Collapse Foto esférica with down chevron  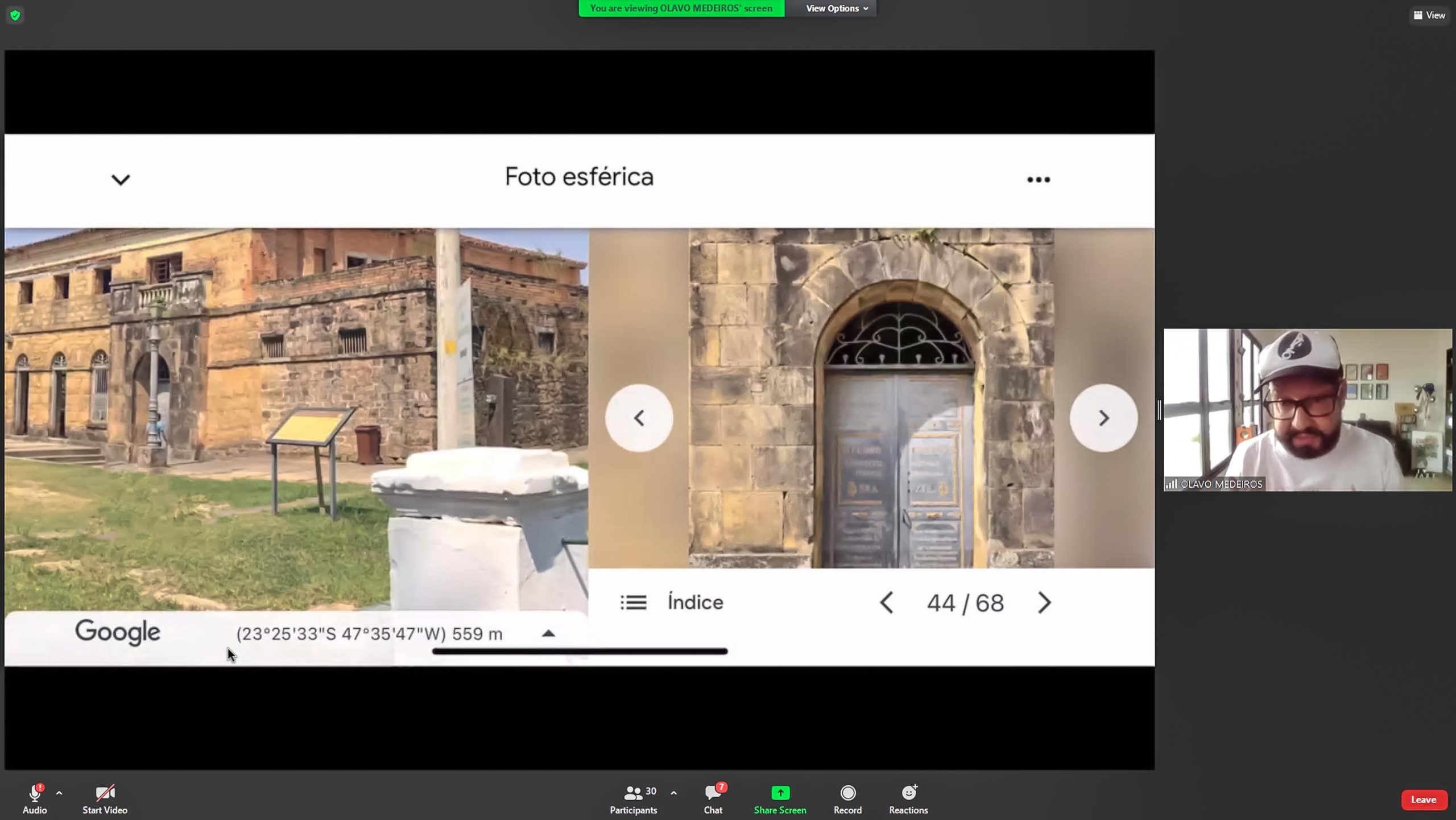121,180
